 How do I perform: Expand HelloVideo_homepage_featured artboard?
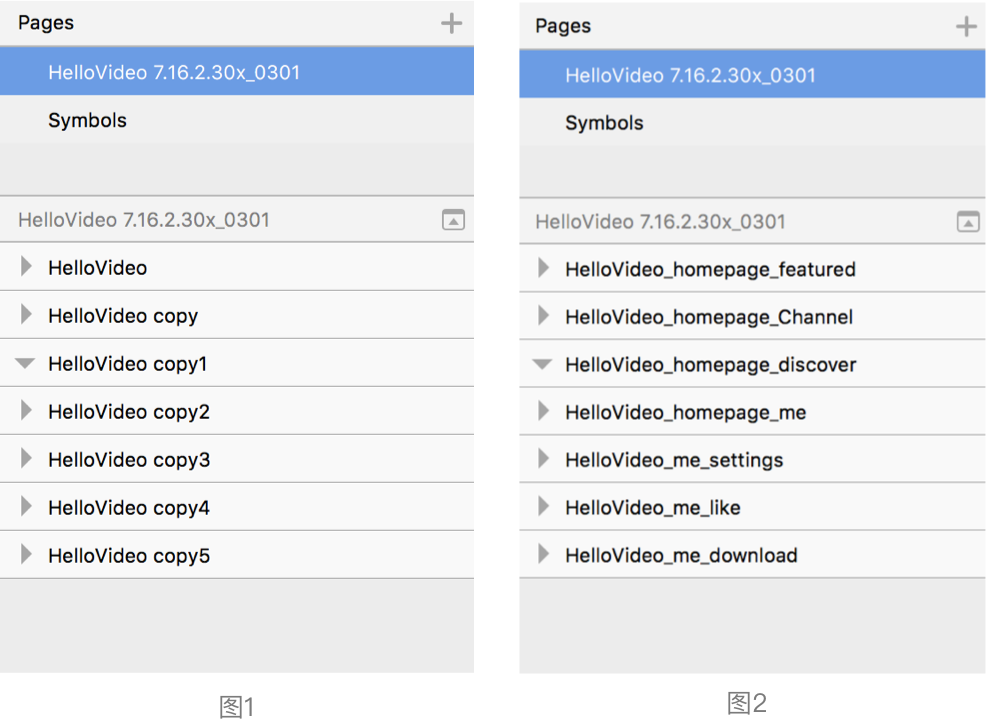[x=543, y=269]
